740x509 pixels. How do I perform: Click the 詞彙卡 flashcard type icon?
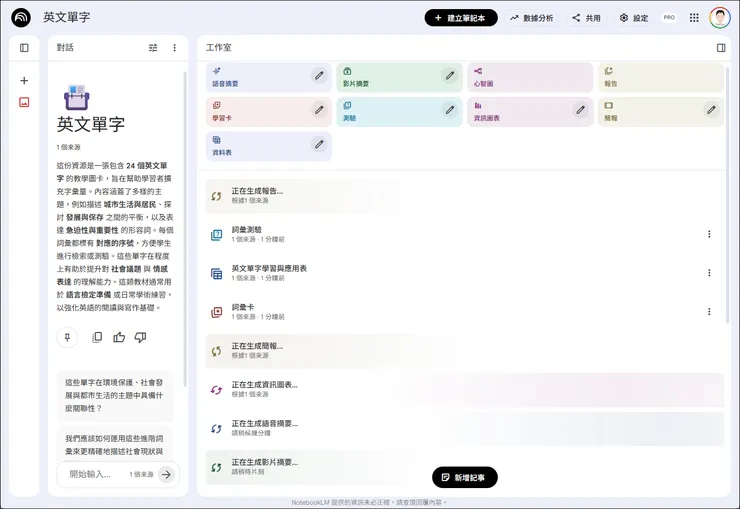pos(217,312)
